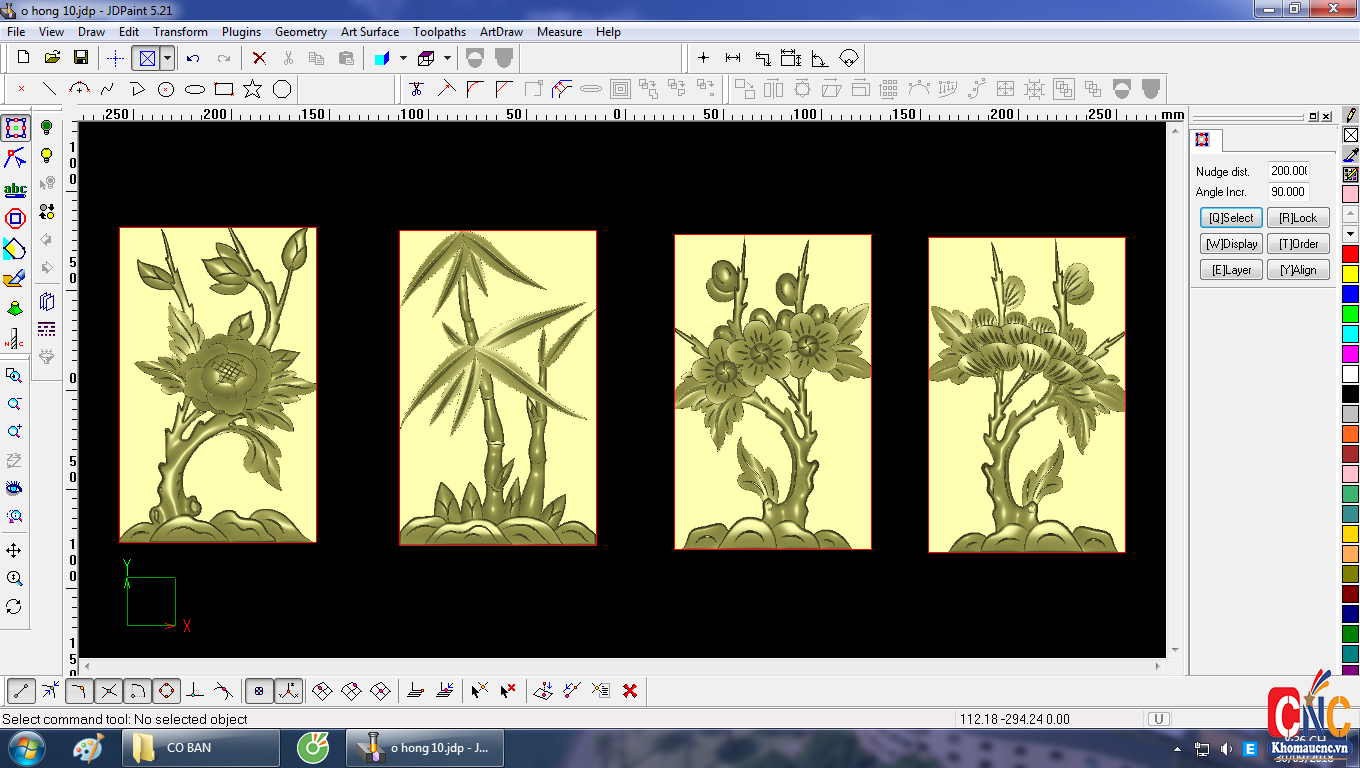Select the ellipse drawing tool
Viewport: 1360px width, 768px height.
click(x=195, y=89)
